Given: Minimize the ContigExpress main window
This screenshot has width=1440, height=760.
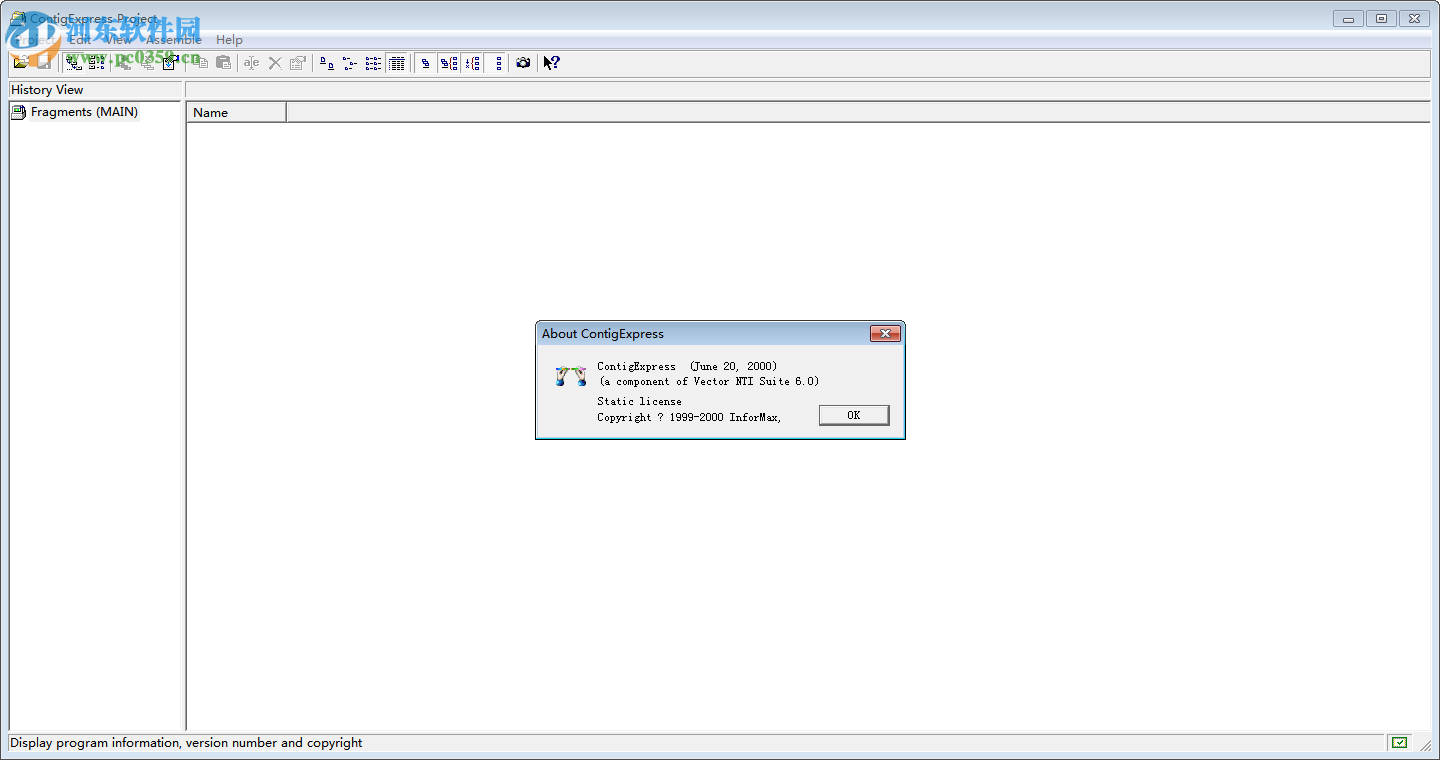Looking at the screenshot, I should click(1348, 18).
